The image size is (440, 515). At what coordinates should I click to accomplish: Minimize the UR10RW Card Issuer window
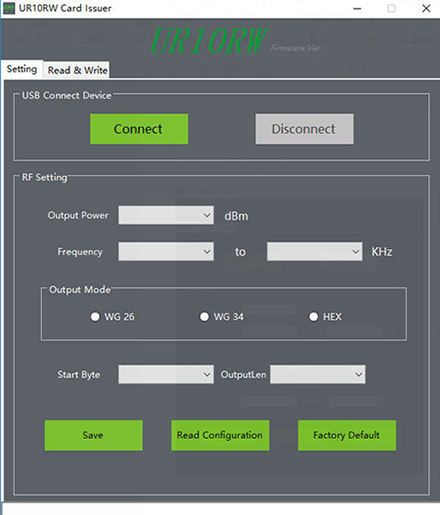357,9
